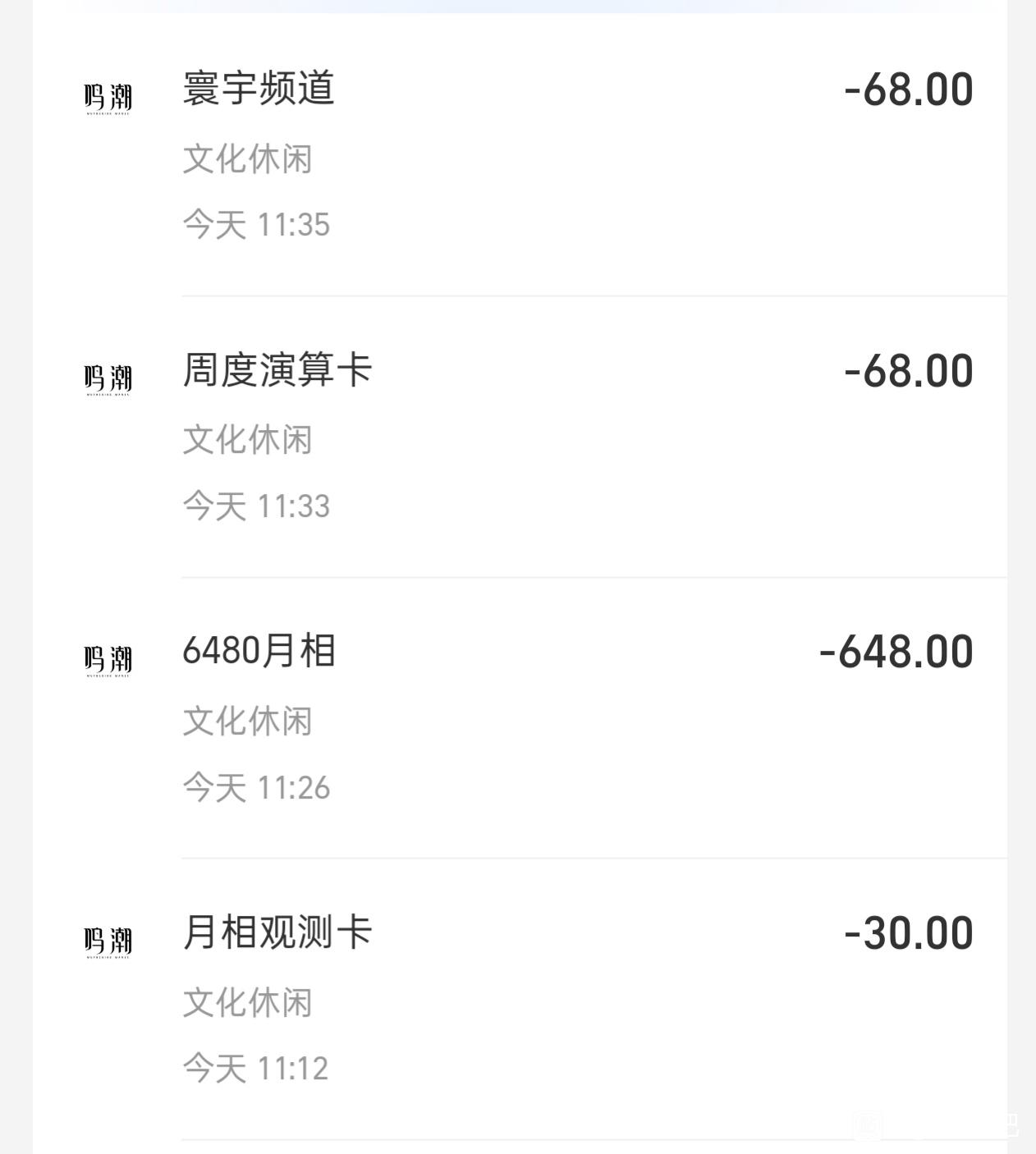Open the 月相观测卡 transaction title
Image resolution: width=1036 pixels, height=1154 pixels.
pos(277,933)
